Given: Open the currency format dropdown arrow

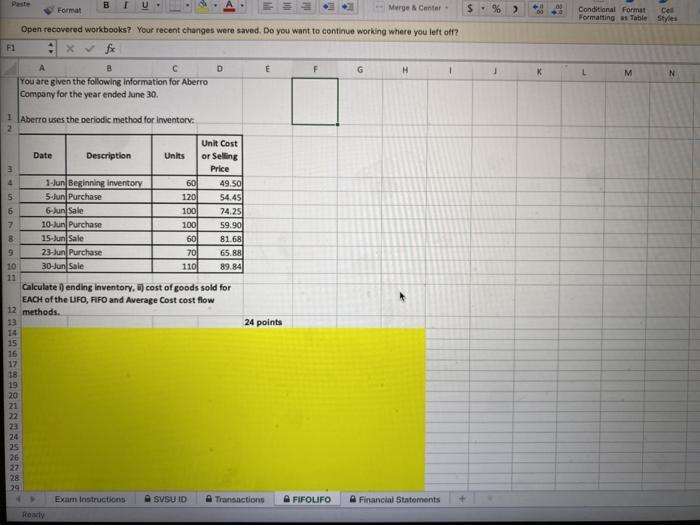Looking at the screenshot, I should (x=483, y=8).
